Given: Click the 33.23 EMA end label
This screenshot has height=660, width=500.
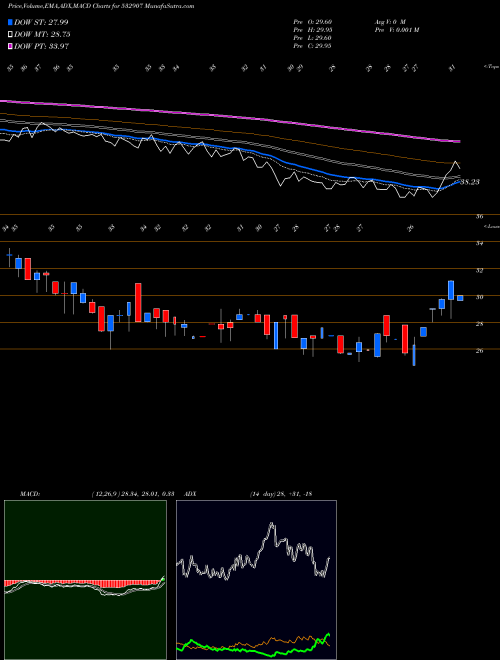Looking at the screenshot, I should (x=470, y=182).
